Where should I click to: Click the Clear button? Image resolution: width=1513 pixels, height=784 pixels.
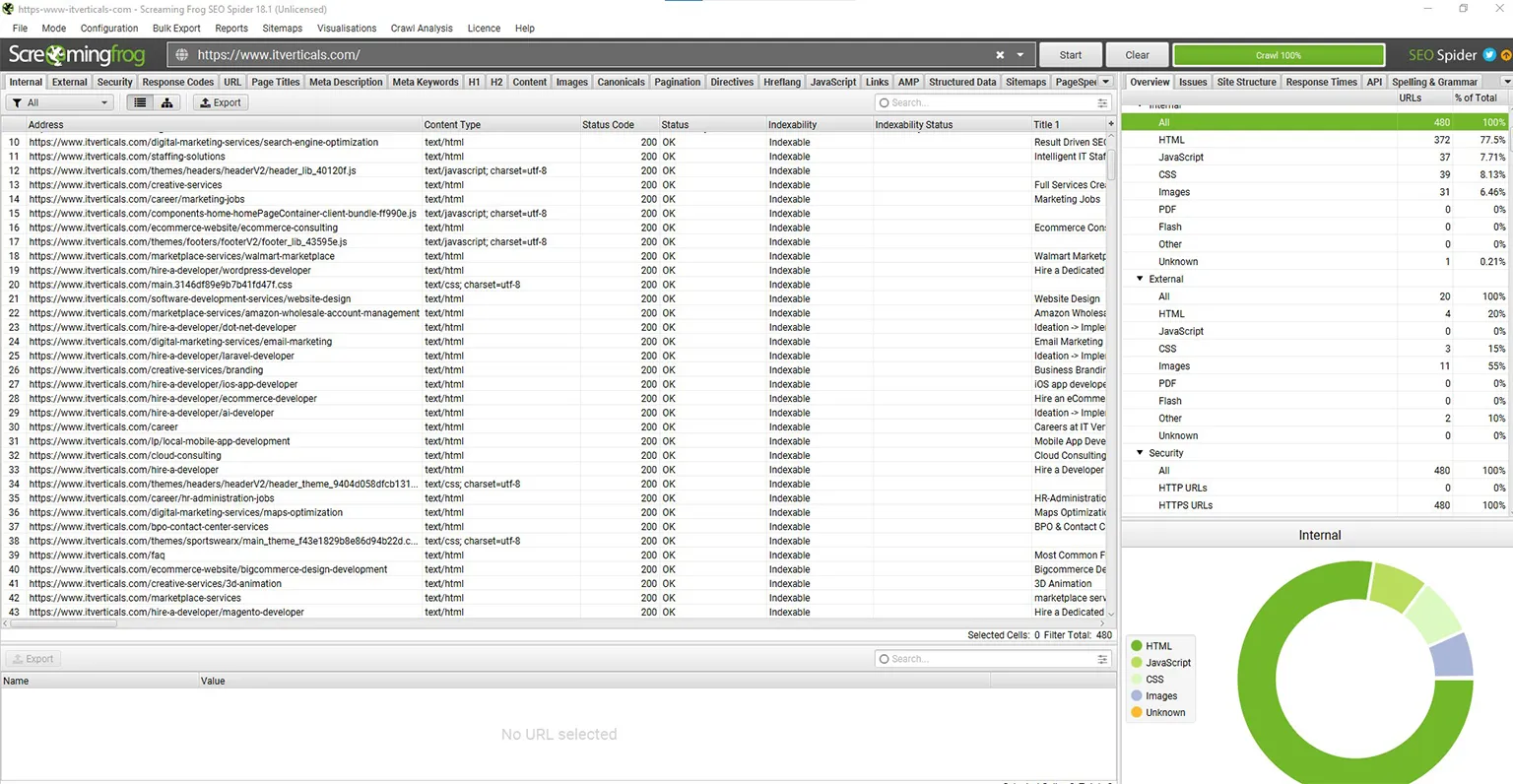1137,55
